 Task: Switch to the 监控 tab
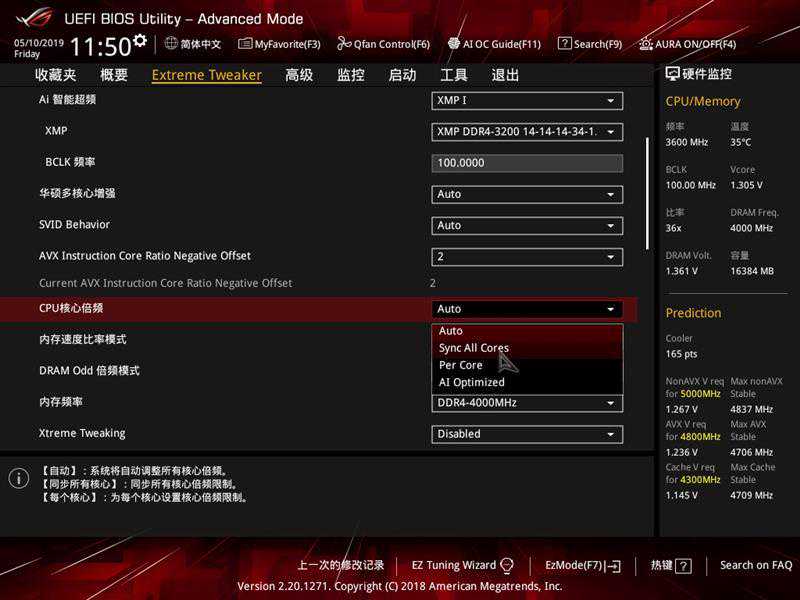click(x=350, y=75)
